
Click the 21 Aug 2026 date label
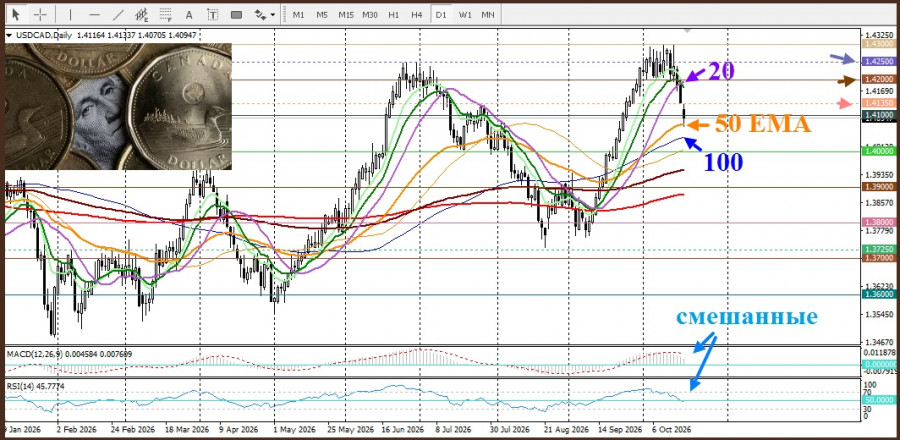[x=568, y=430]
